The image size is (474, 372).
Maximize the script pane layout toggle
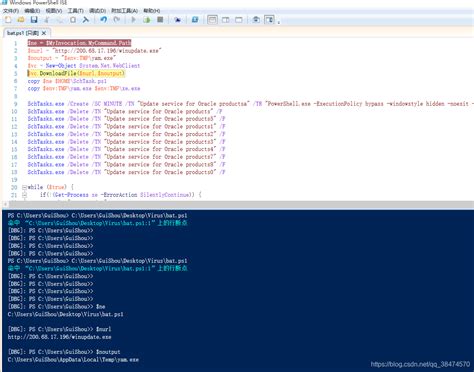point(239,20)
